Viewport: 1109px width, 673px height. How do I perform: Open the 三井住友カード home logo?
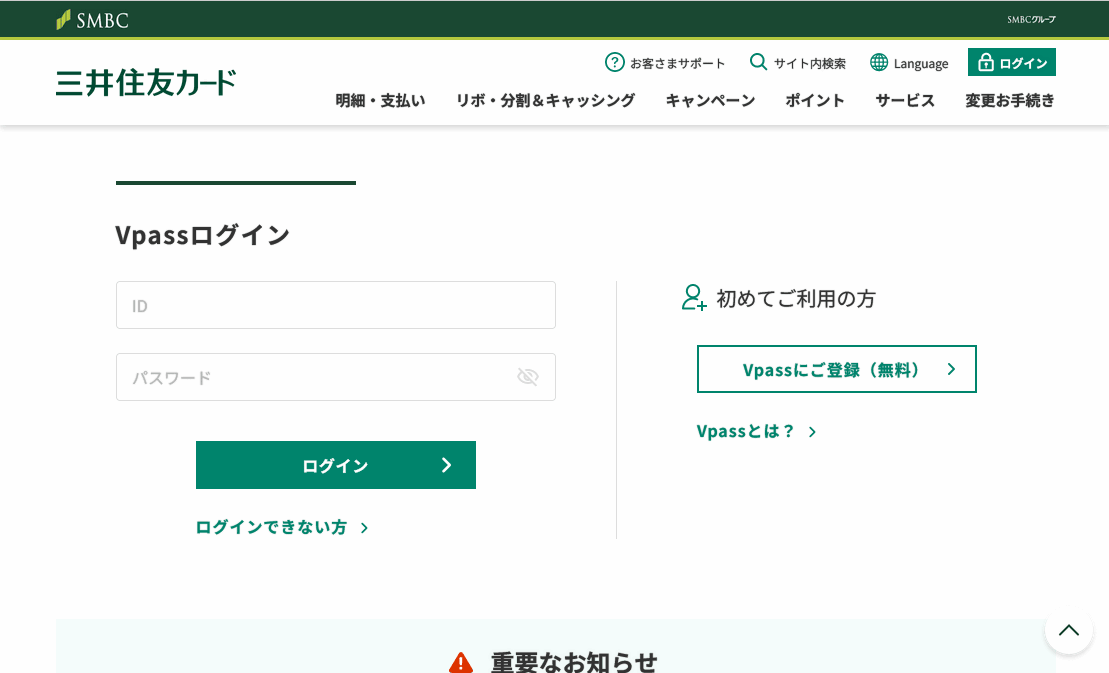[146, 83]
